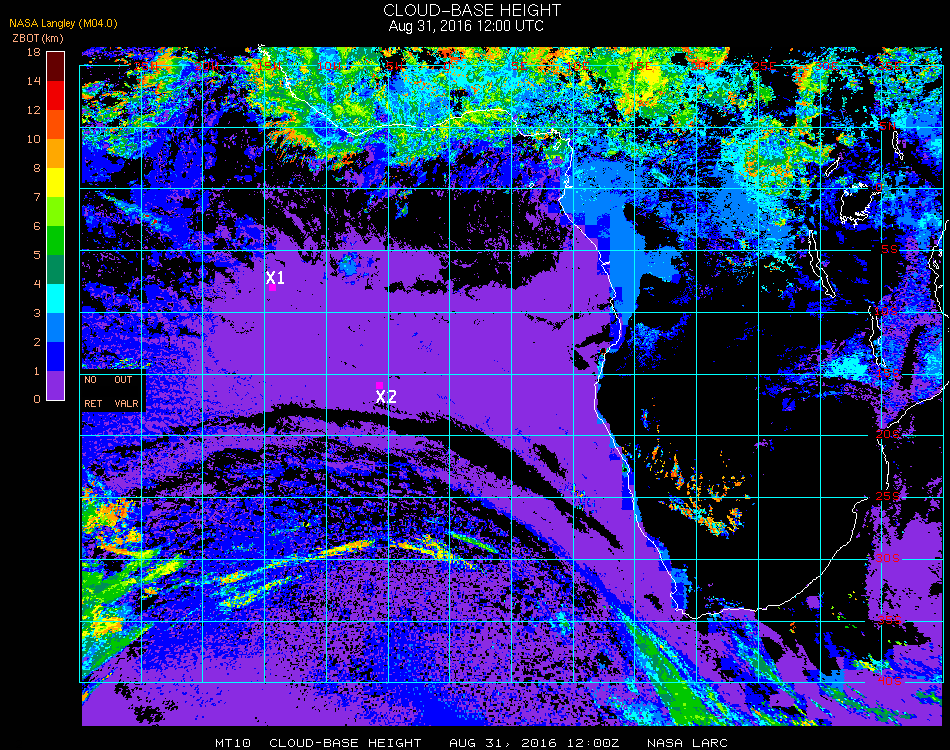
Task: Click the magenta point below X1
Action: (273, 288)
